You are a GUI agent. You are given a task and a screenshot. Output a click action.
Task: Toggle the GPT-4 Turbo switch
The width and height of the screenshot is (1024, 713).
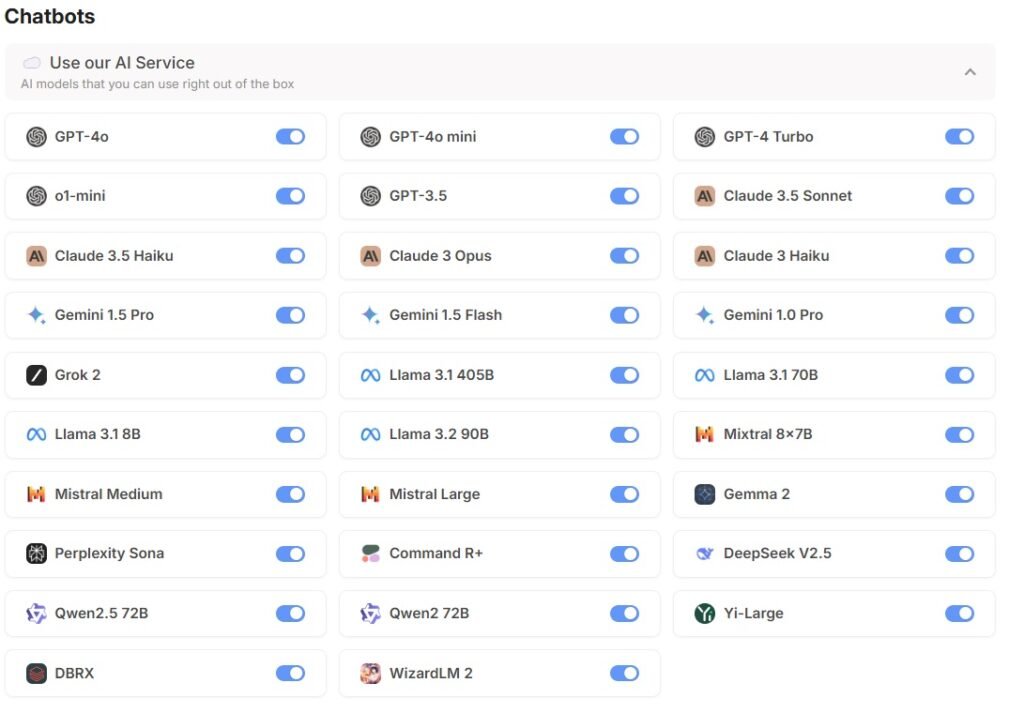point(960,136)
